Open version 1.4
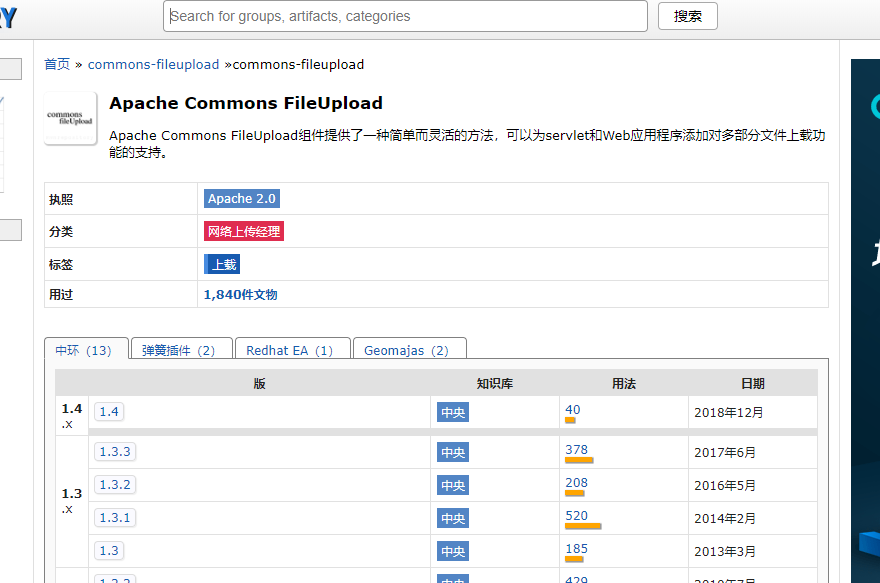This screenshot has width=880, height=583. coord(109,412)
